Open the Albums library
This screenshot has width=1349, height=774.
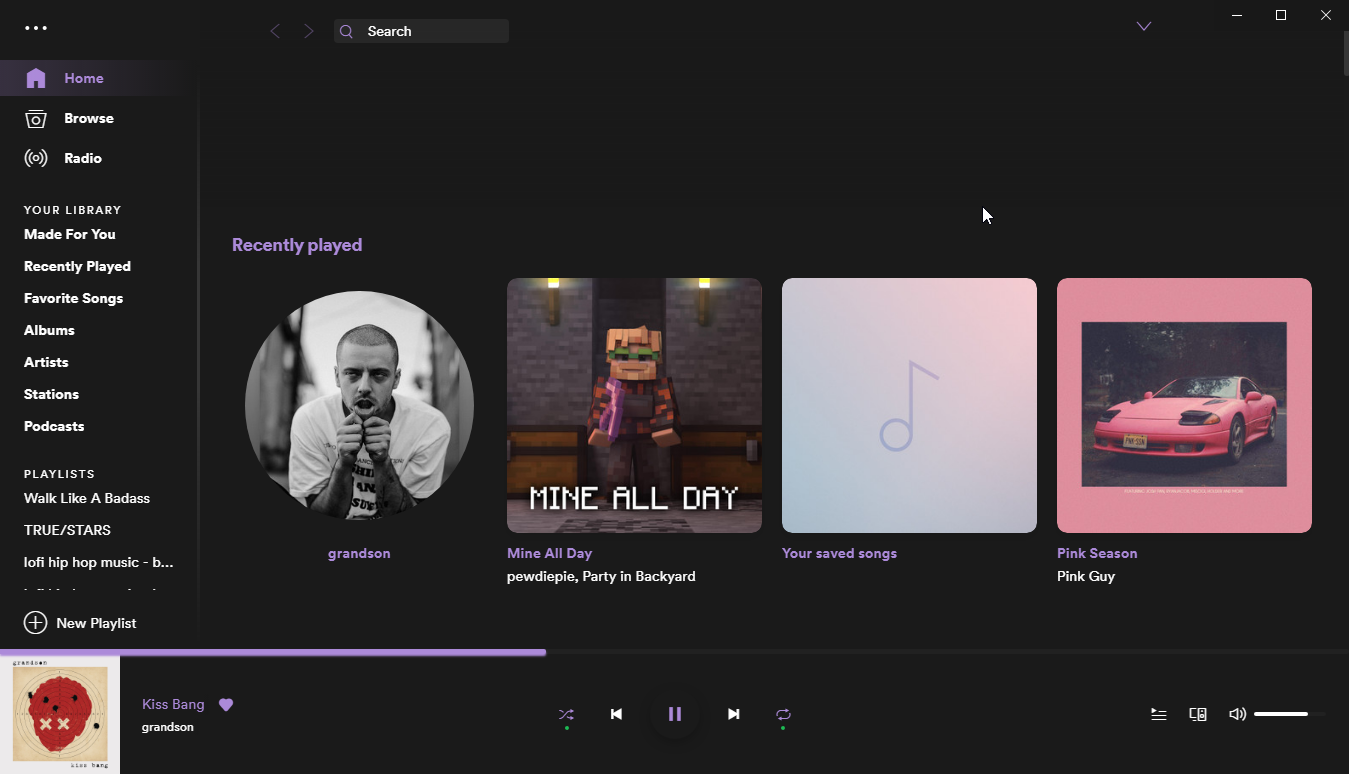[x=49, y=330]
